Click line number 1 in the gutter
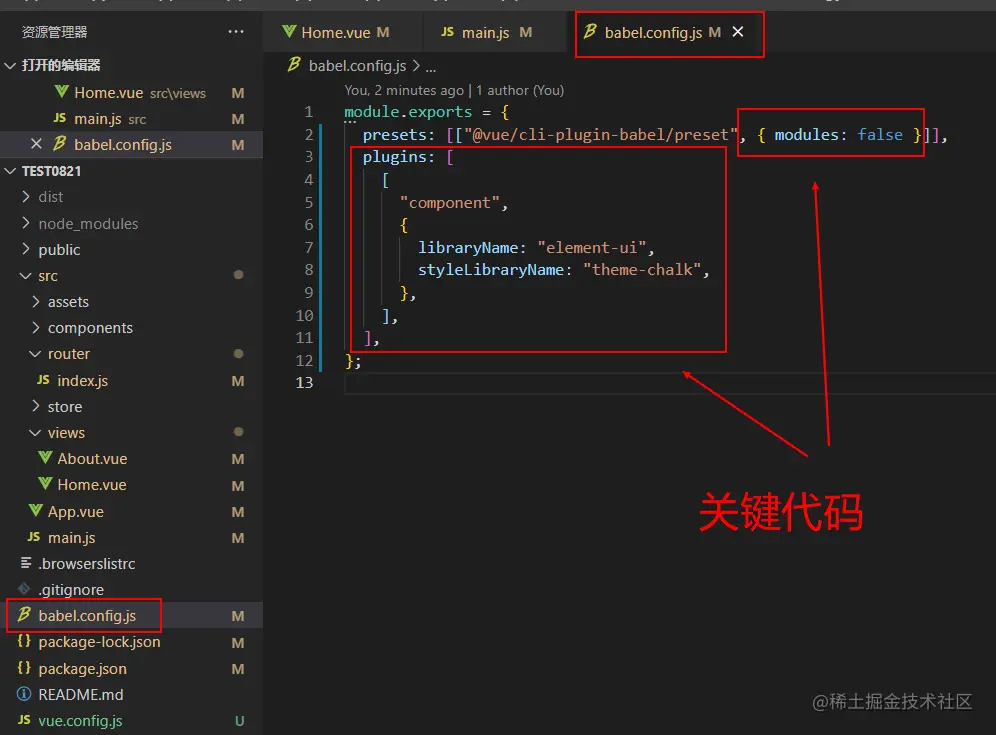 tap(309, 112)
